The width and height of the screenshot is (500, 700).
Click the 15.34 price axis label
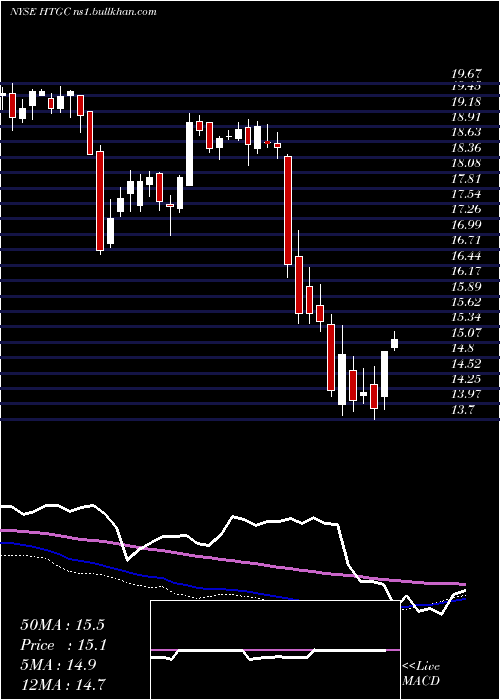pyautogui.click(x=466, y=317)
